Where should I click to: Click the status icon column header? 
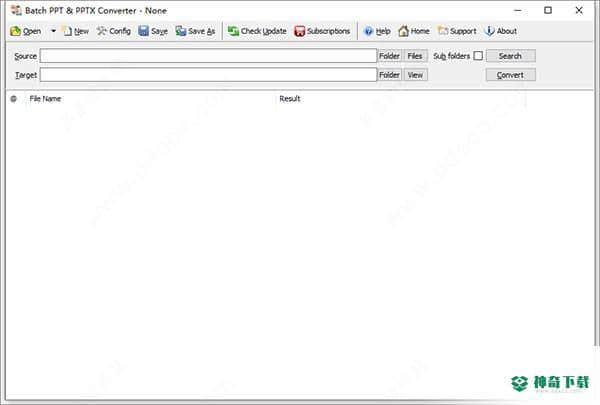click(14, 99)
